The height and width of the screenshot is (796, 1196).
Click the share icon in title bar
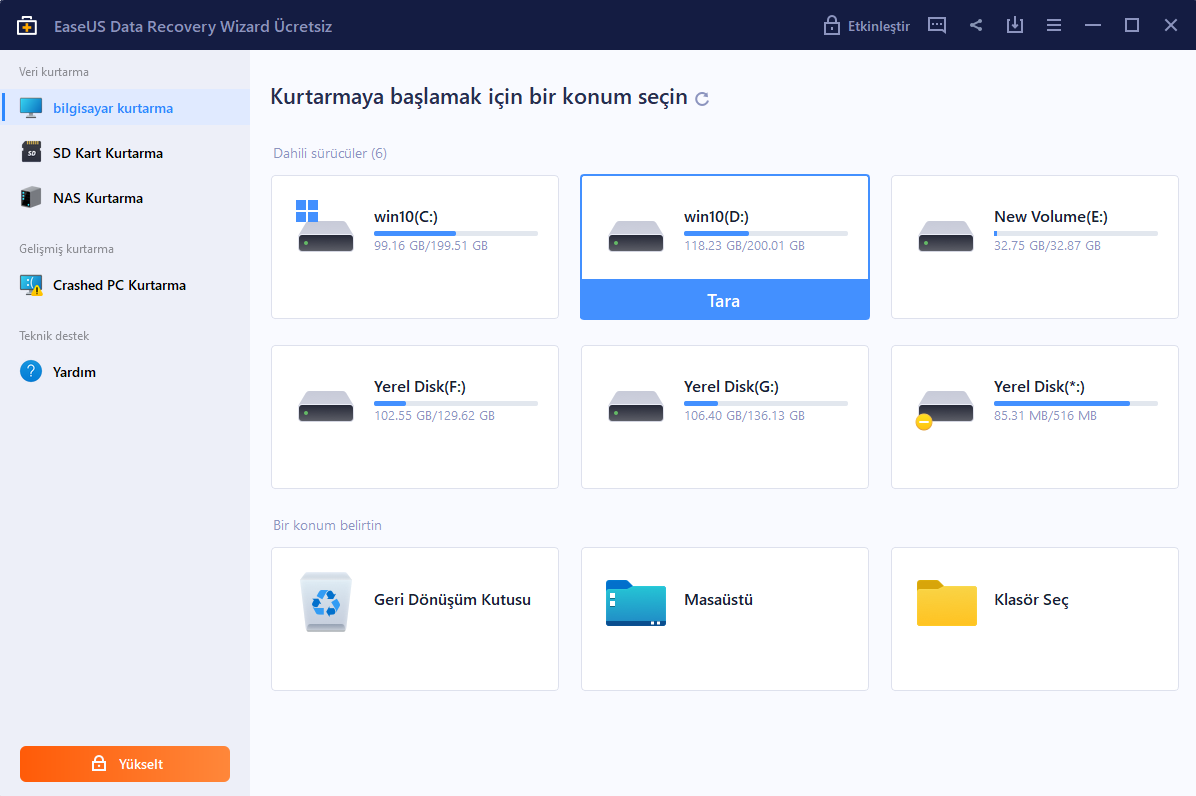[x=976, y=26]
